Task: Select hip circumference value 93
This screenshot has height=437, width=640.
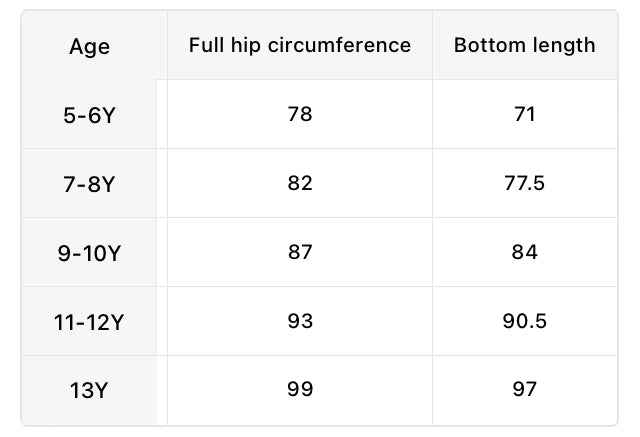Action: 299,321
